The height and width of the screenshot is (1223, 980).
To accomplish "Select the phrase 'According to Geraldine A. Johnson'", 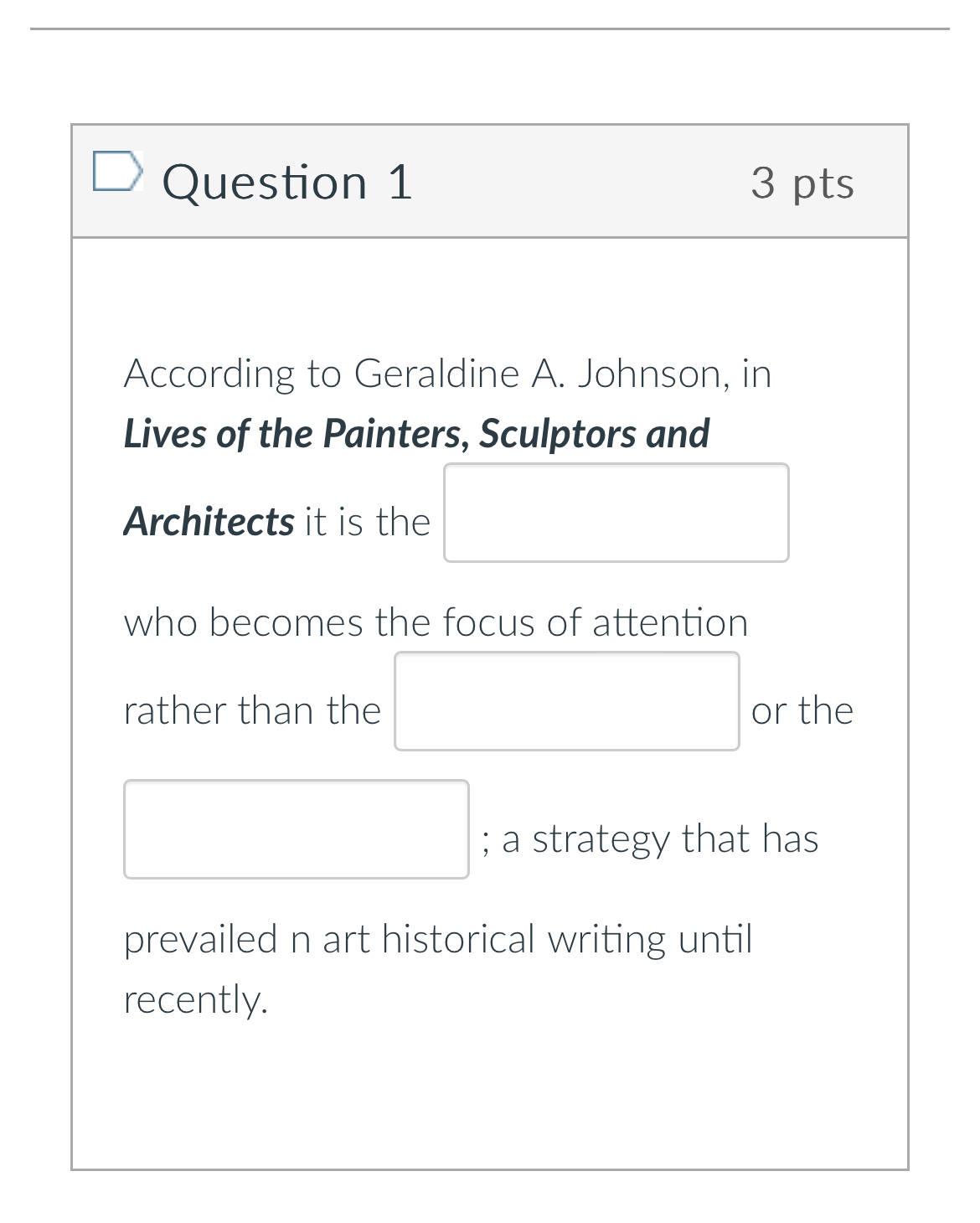I will (x=419, y=374).
